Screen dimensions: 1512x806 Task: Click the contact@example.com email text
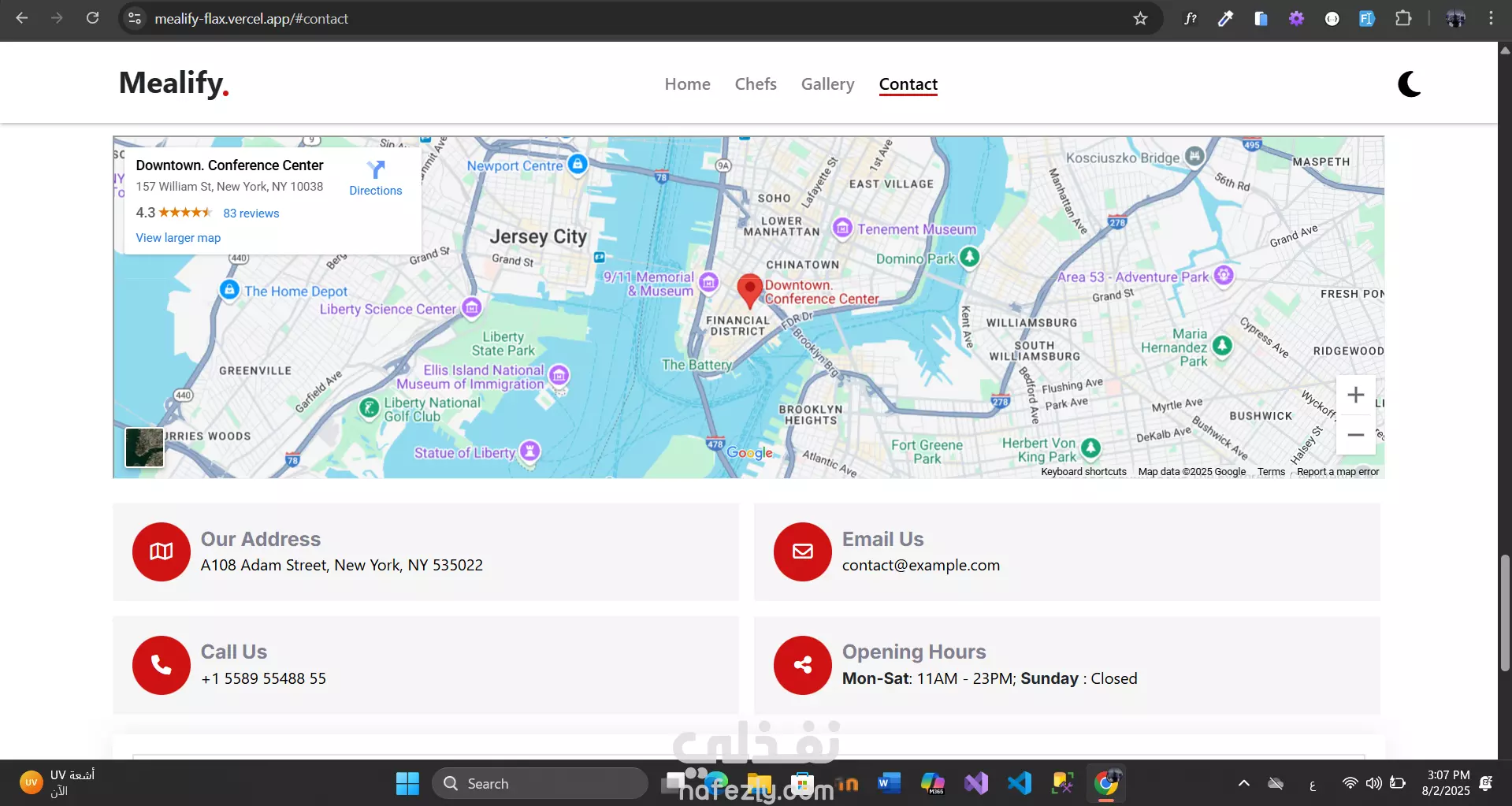[x=921, y=565]
